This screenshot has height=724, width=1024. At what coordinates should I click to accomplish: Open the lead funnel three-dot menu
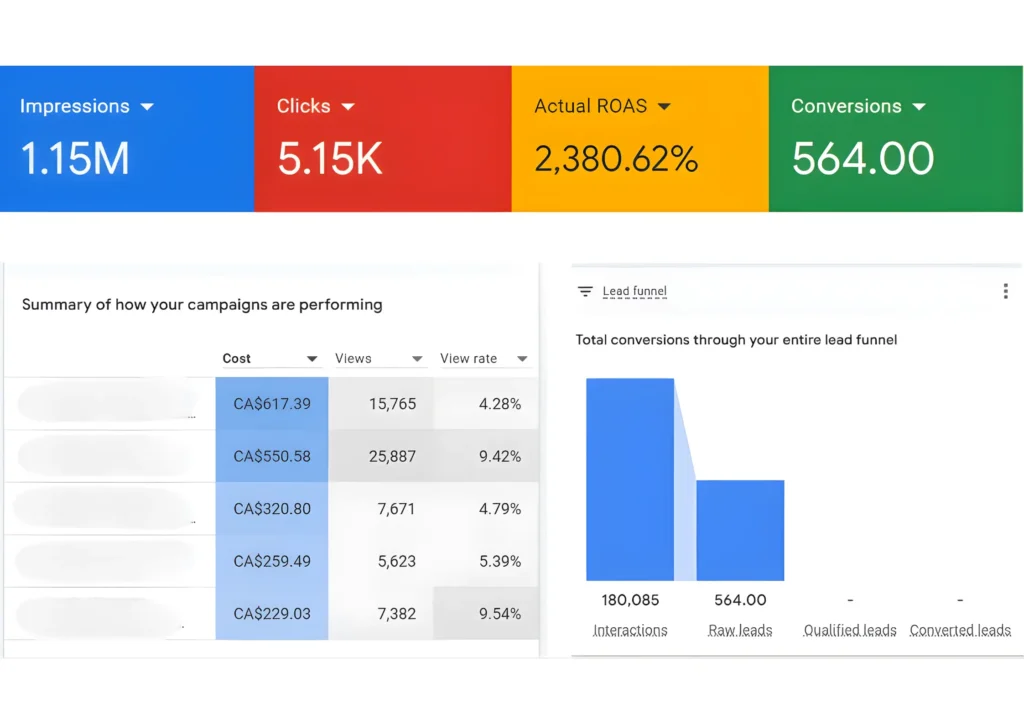click(x=1005, y=291)
